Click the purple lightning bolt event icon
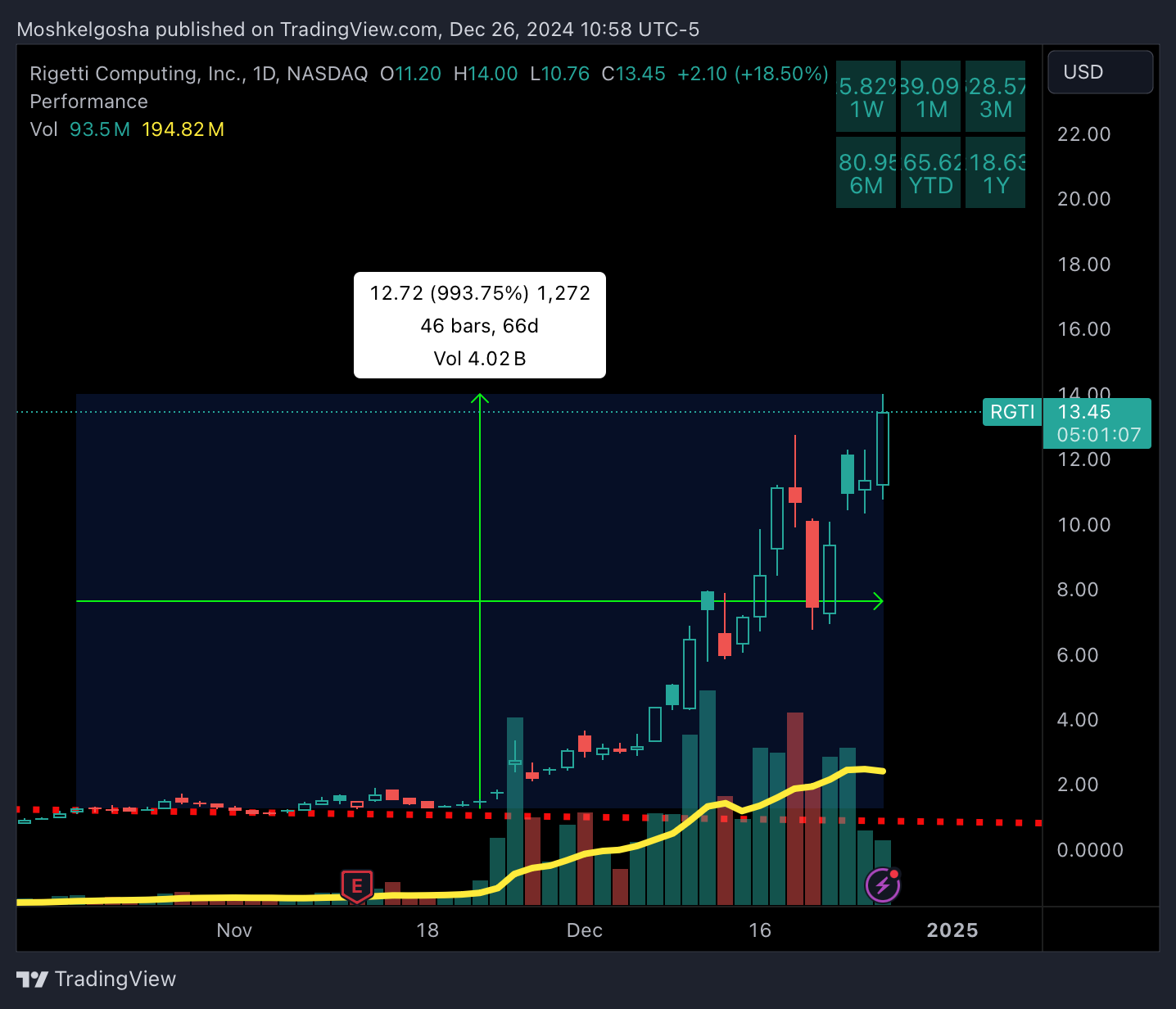Screen dimensions: 1176x1009 [x=883, y=885]
